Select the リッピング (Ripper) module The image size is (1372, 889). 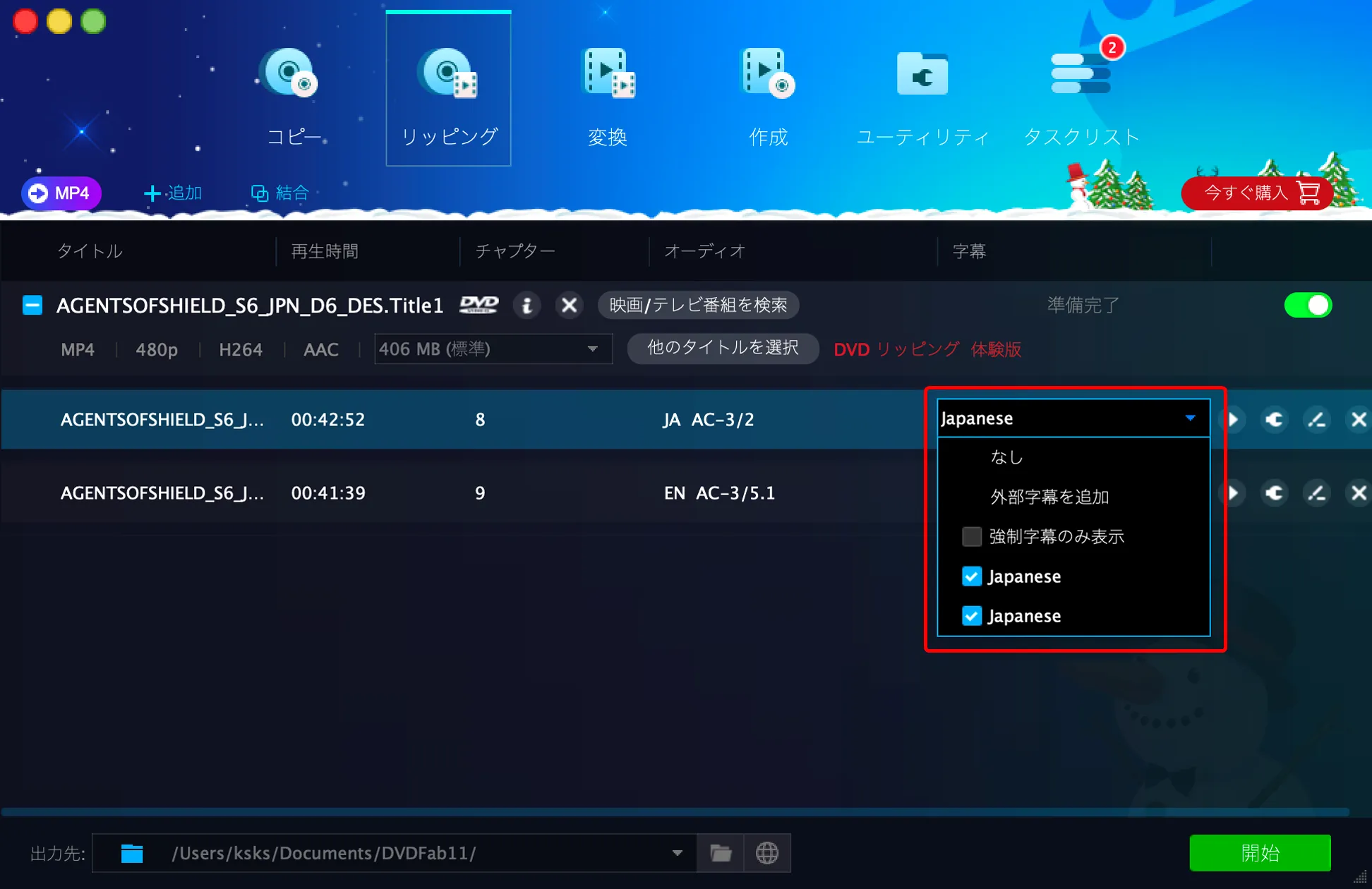pos(448,89)
